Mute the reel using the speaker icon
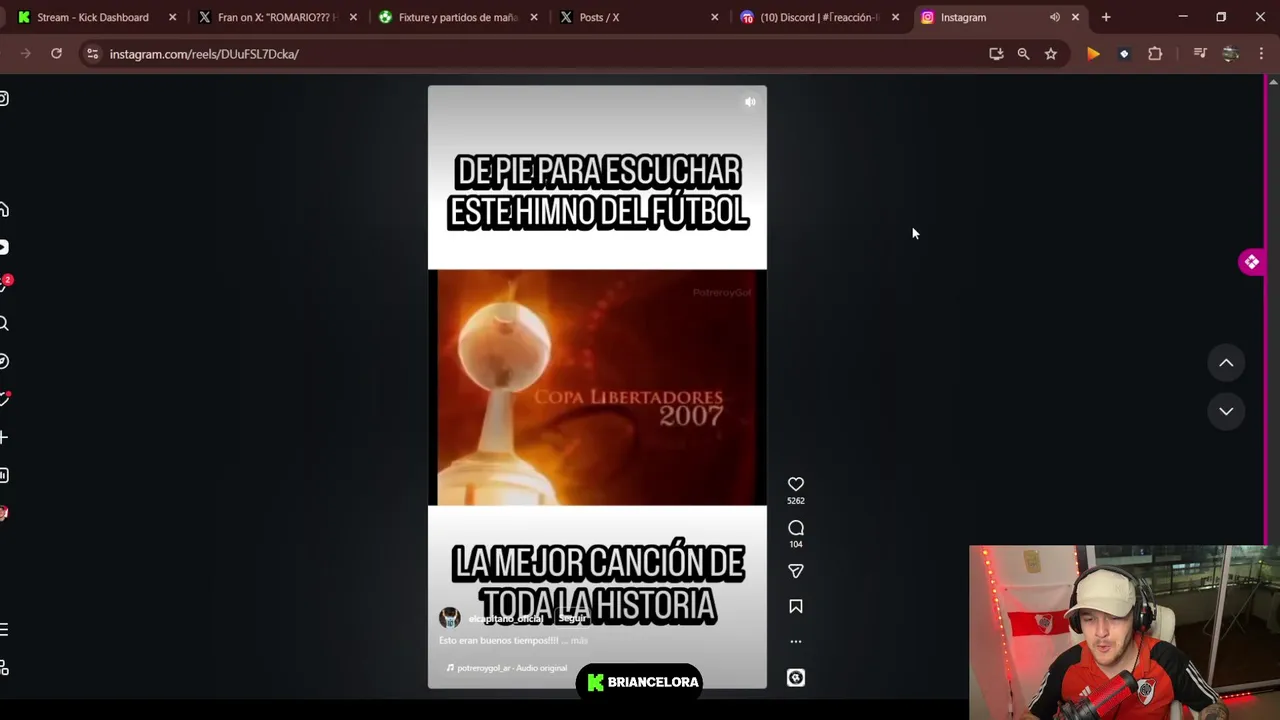This screenshot has width=1280, height=720. (x=750, y=102)
